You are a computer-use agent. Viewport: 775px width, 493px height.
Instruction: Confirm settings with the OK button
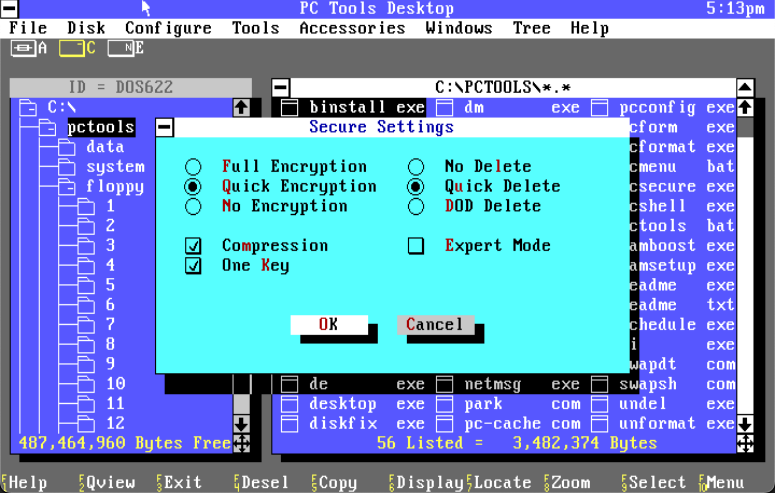tap(329, 324)
